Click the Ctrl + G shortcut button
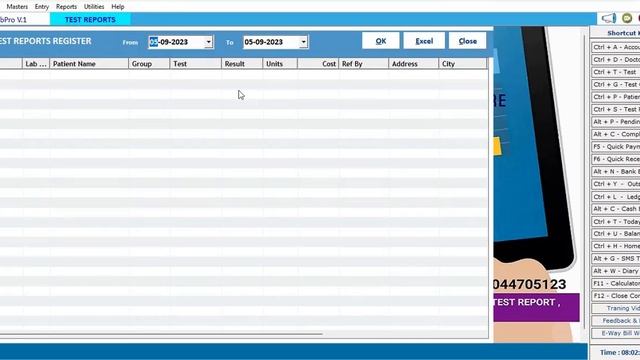 tap(616, 84)
